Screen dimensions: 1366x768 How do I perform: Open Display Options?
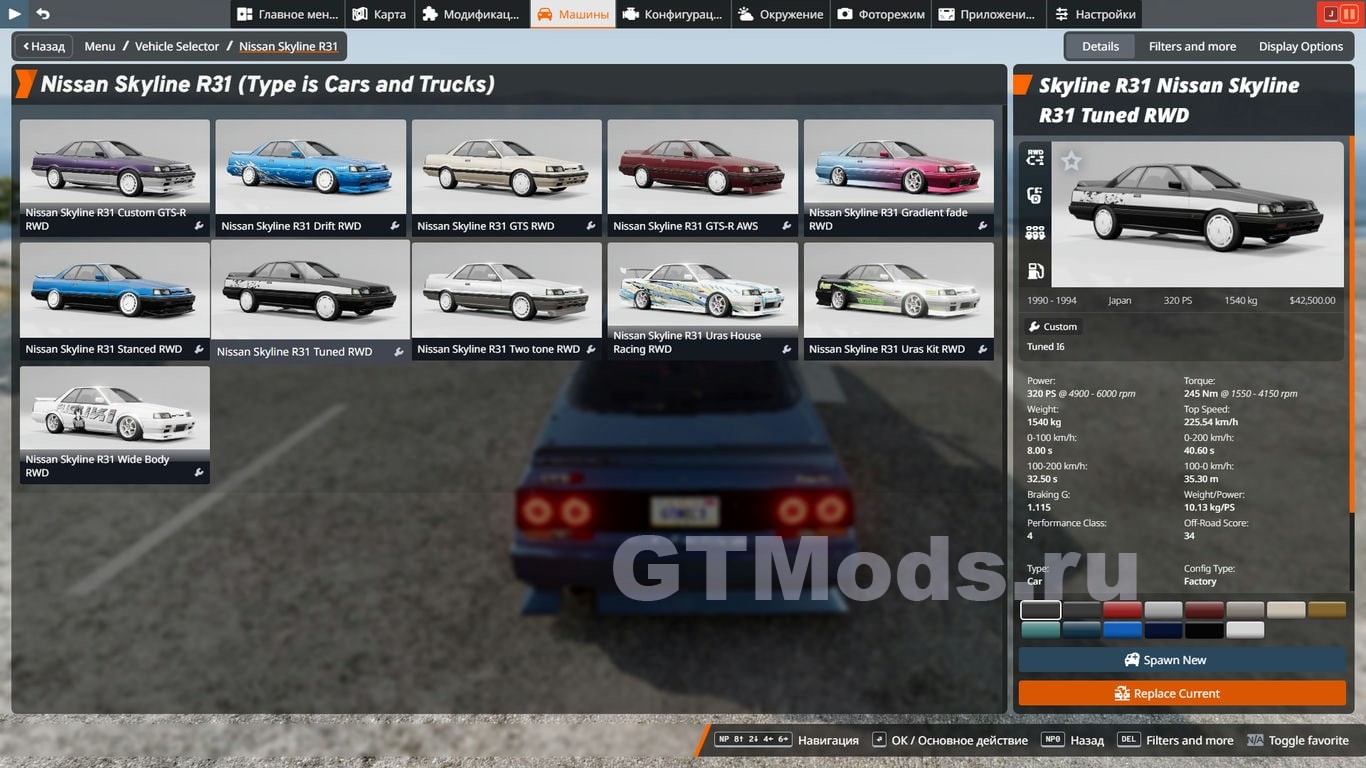(x=1300, y=46)
